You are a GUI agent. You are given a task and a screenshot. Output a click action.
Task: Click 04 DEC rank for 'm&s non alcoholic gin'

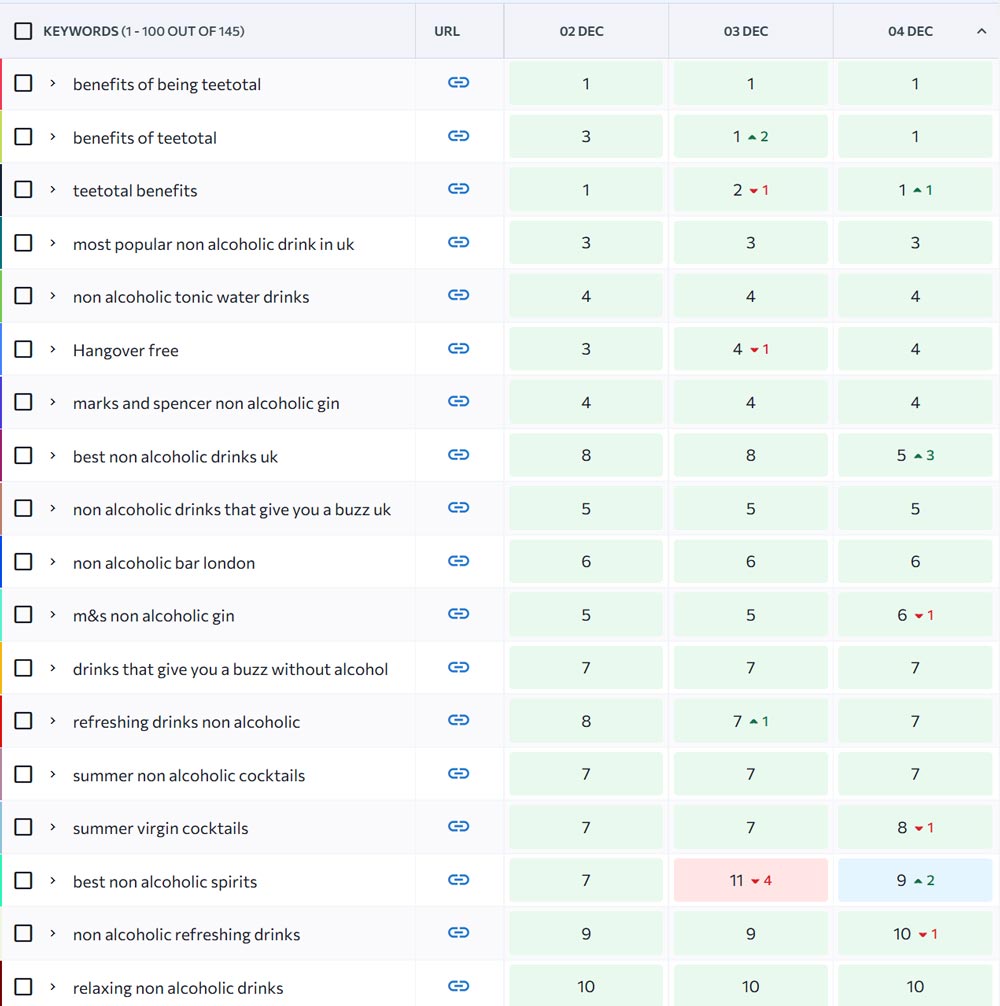tap(915, 615)
